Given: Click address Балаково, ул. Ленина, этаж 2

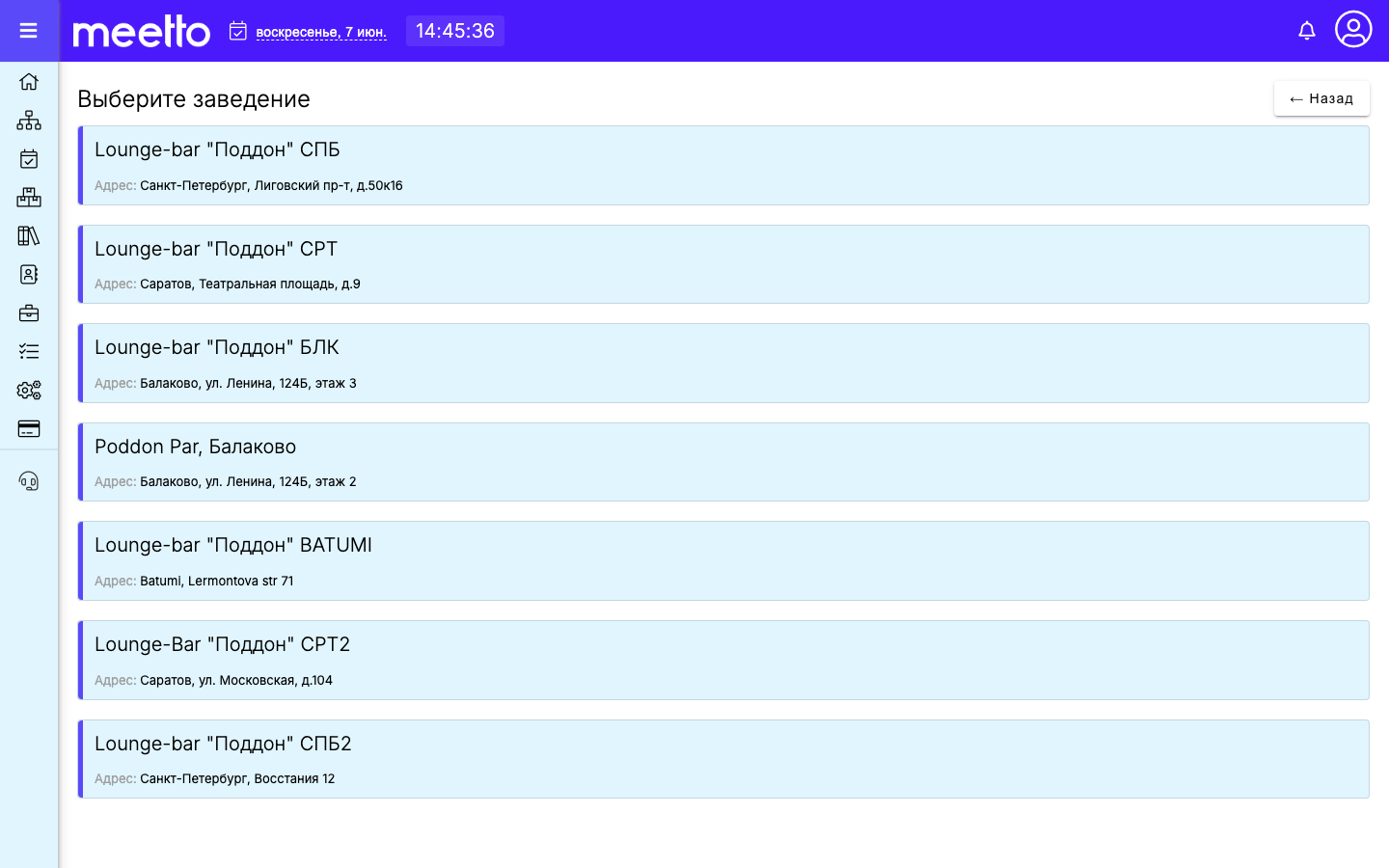Looking at the screenshot, I should pos(248,481).
